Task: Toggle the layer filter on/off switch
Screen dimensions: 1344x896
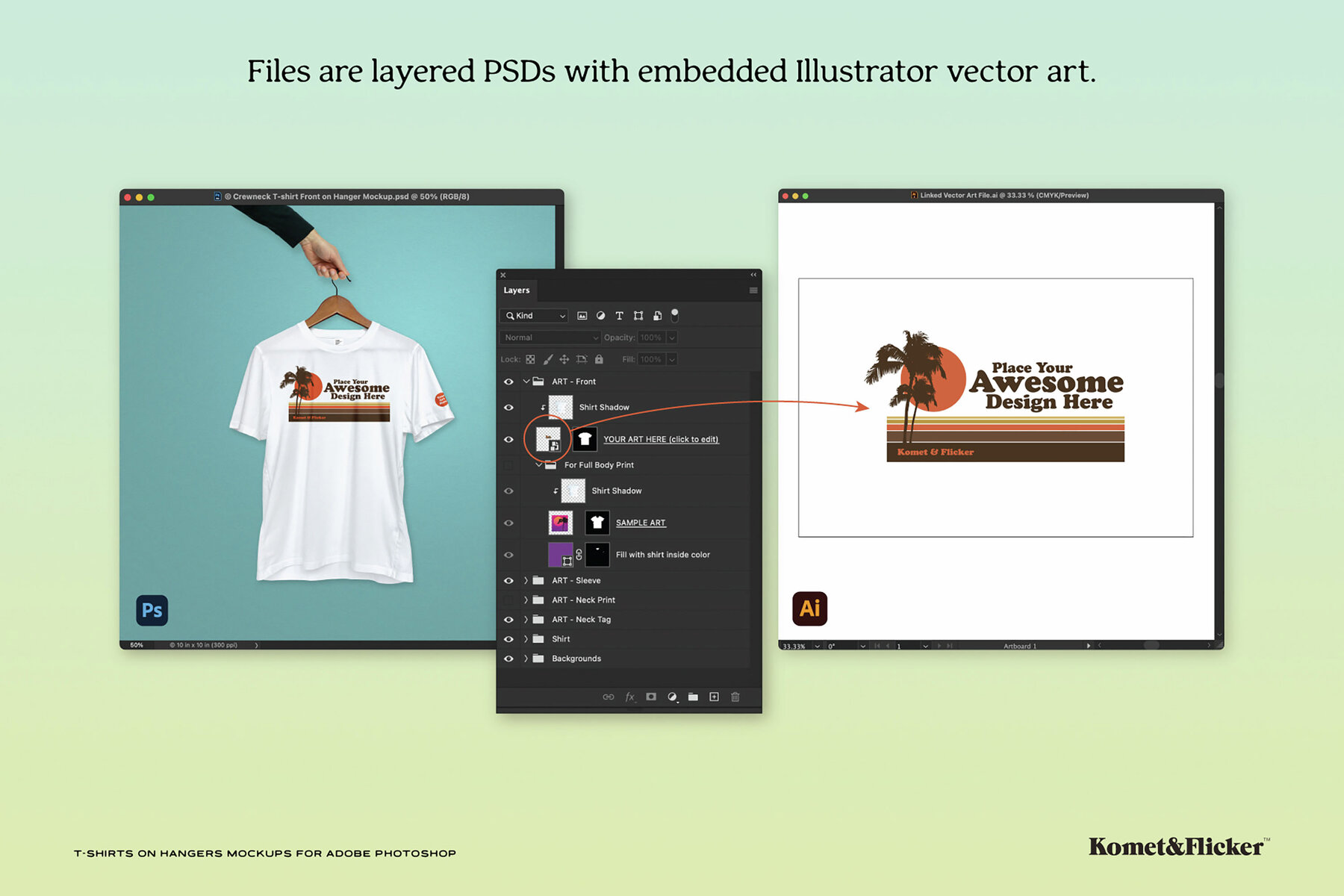Action: tap(675, 315)
